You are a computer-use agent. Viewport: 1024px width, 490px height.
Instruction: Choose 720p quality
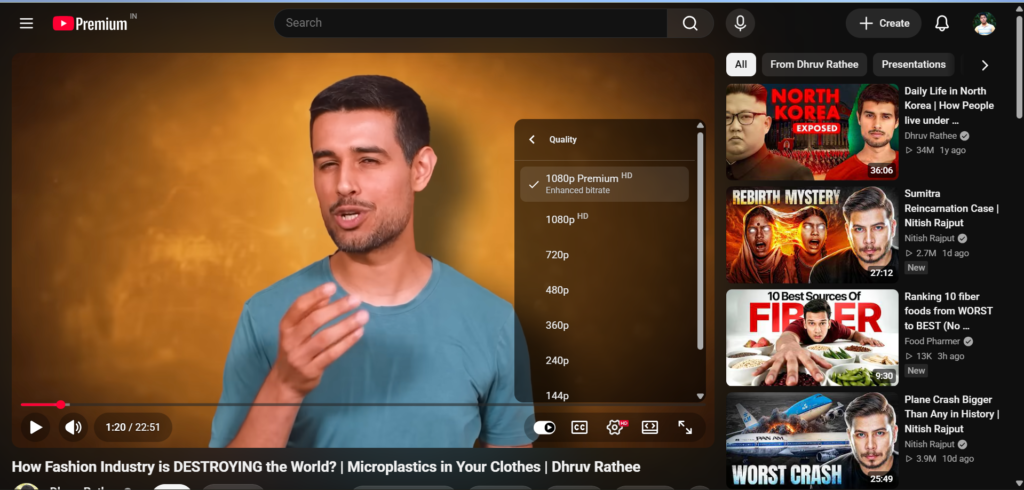(x=604, y=255)
